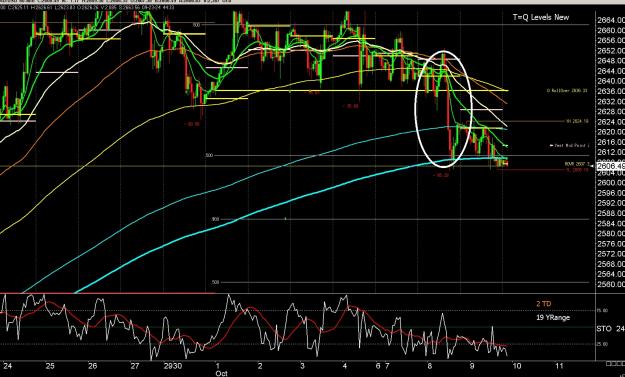Click date label 4 on time axis
The height and width of the screenshot is (377, 625).
pyautogui.click(x=344, y=365)
